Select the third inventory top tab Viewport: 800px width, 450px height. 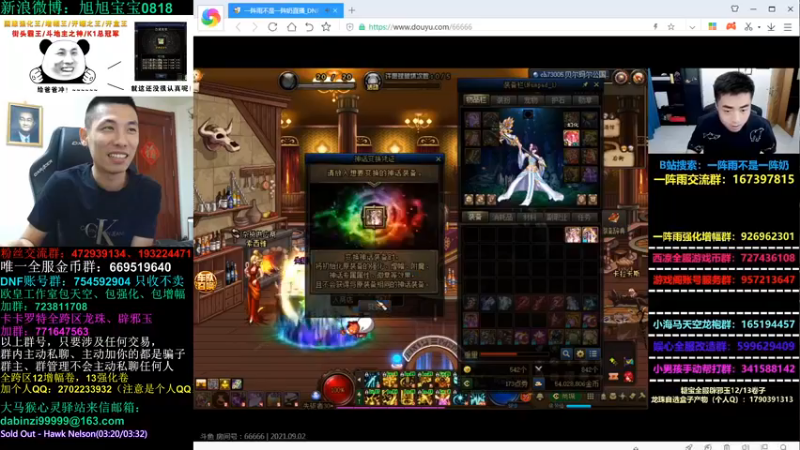click(531, 100)
